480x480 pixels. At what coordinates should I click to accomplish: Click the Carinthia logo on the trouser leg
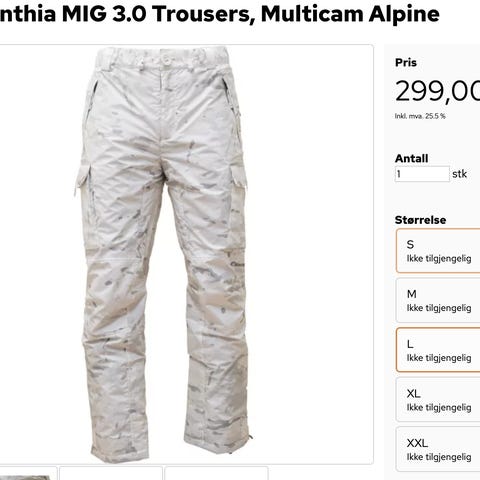(x=238, y=264)
